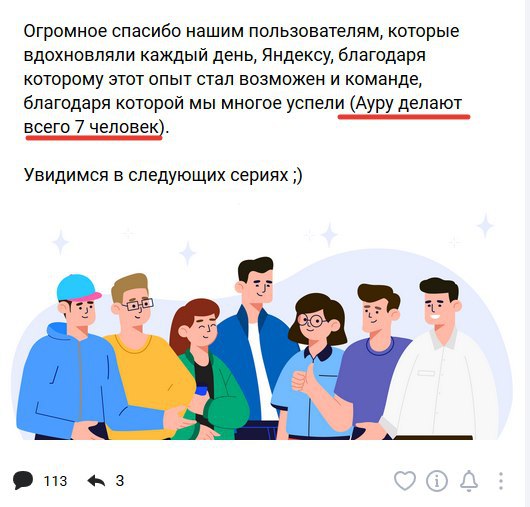Click the smiling man in the white shirt
Image resolution: width=530 pixels, height=507 pixels.
coord(443,362)
